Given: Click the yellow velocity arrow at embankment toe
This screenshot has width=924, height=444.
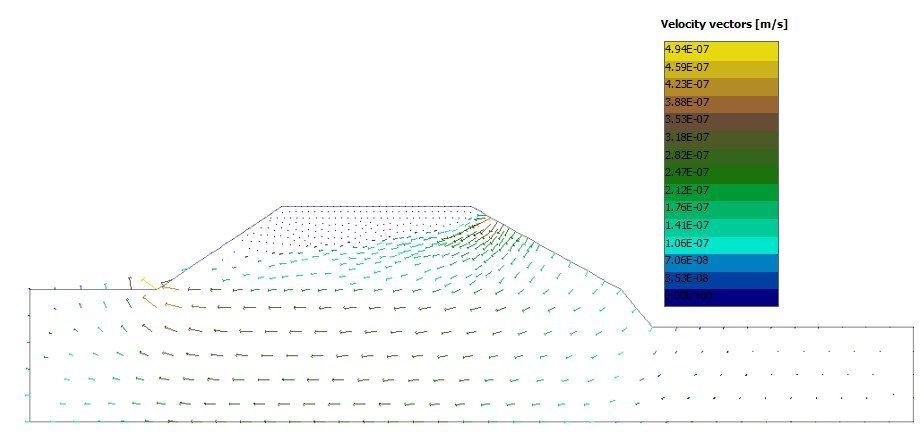Looking at the screenshot, I should pos(150,283).
